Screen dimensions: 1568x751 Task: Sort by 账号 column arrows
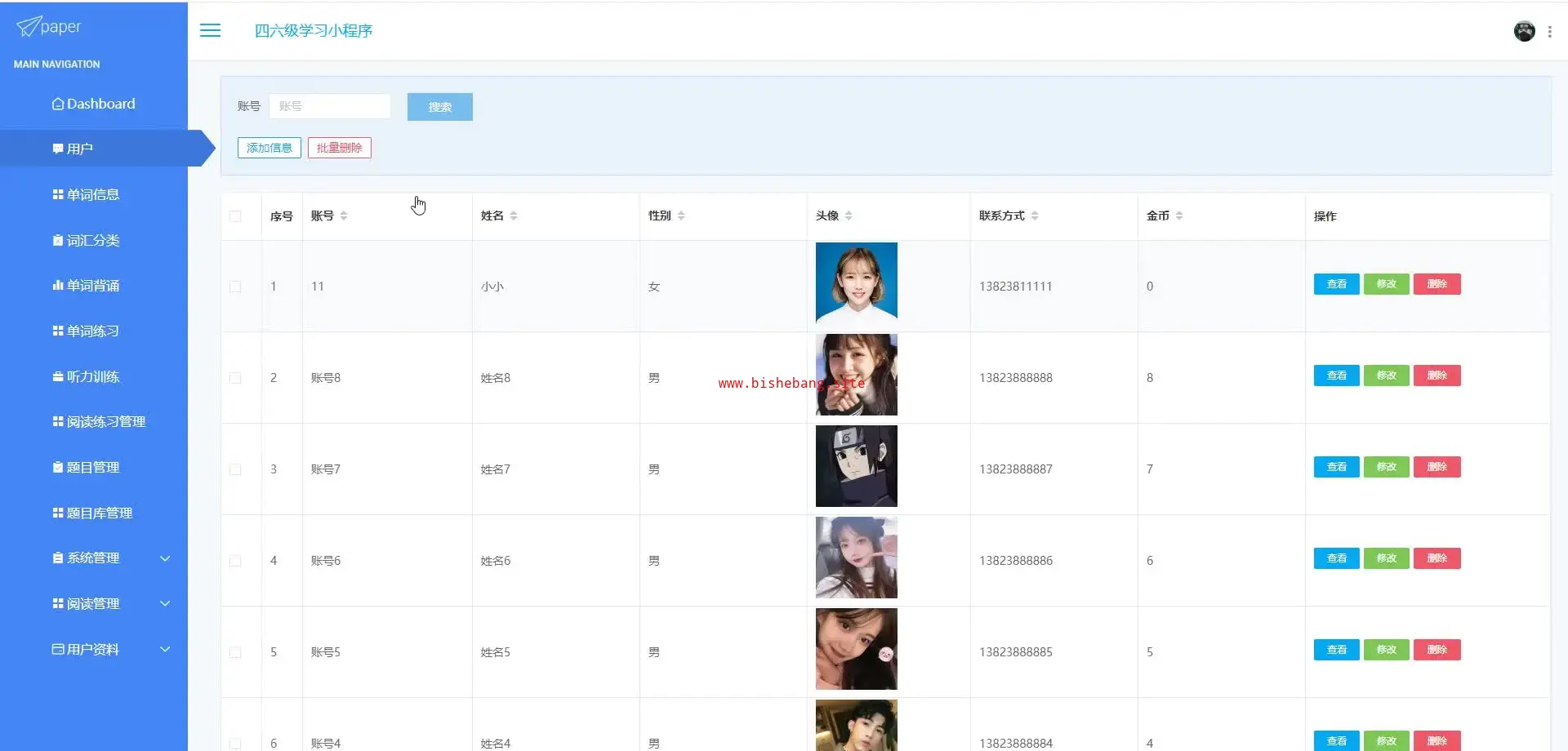(344, 216)
